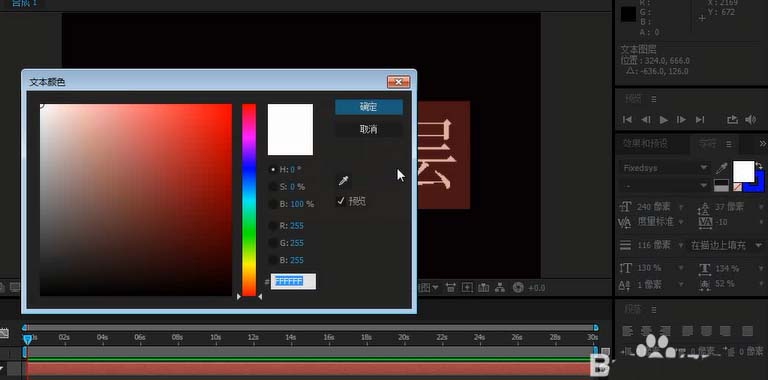Open the paragraph panel menu icon
Screen dimensions: 768x380
point(653,309)
